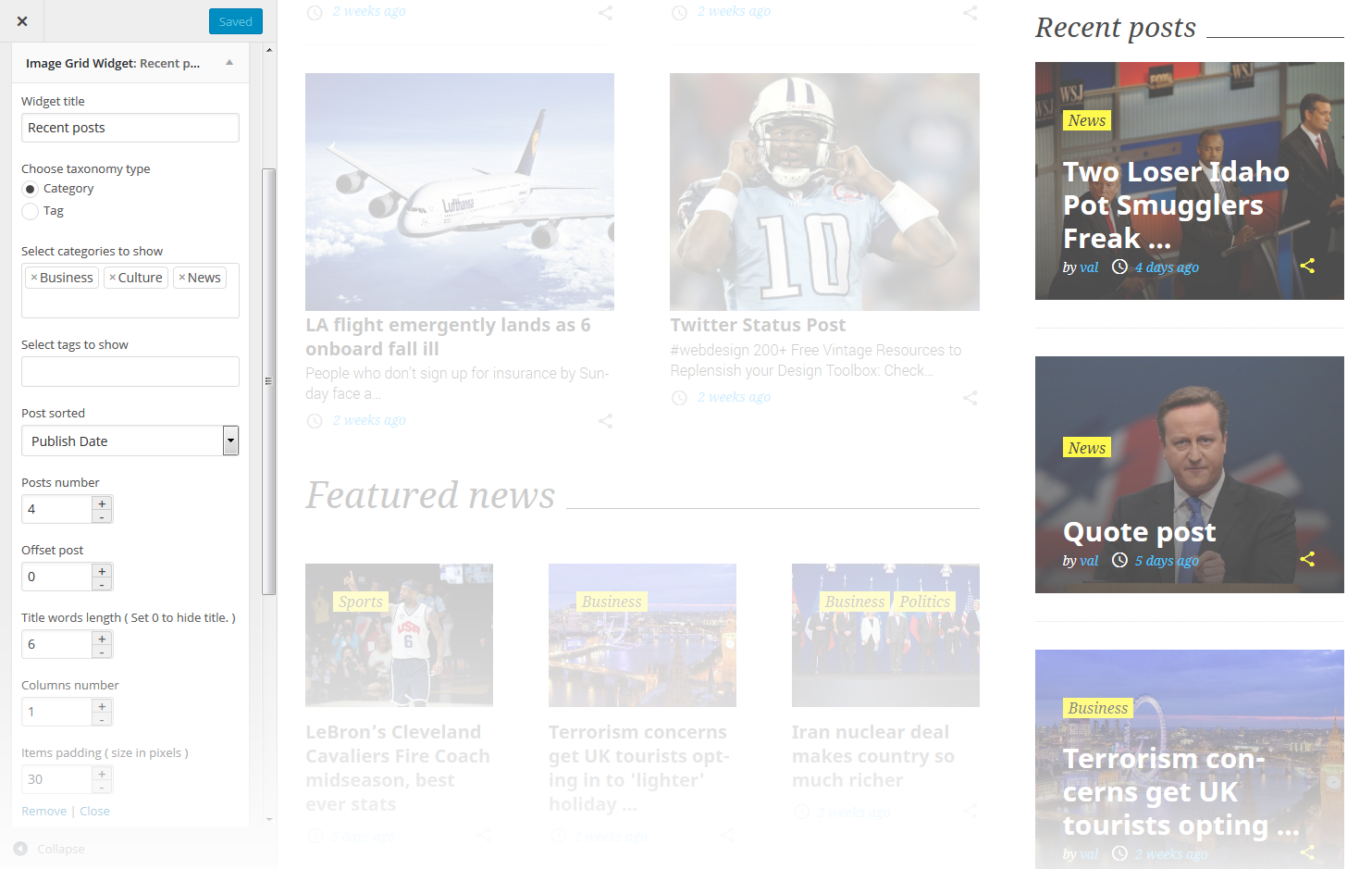1372x869 pixels.
Task: Click Remove widget link
Action: coord(43,812)
